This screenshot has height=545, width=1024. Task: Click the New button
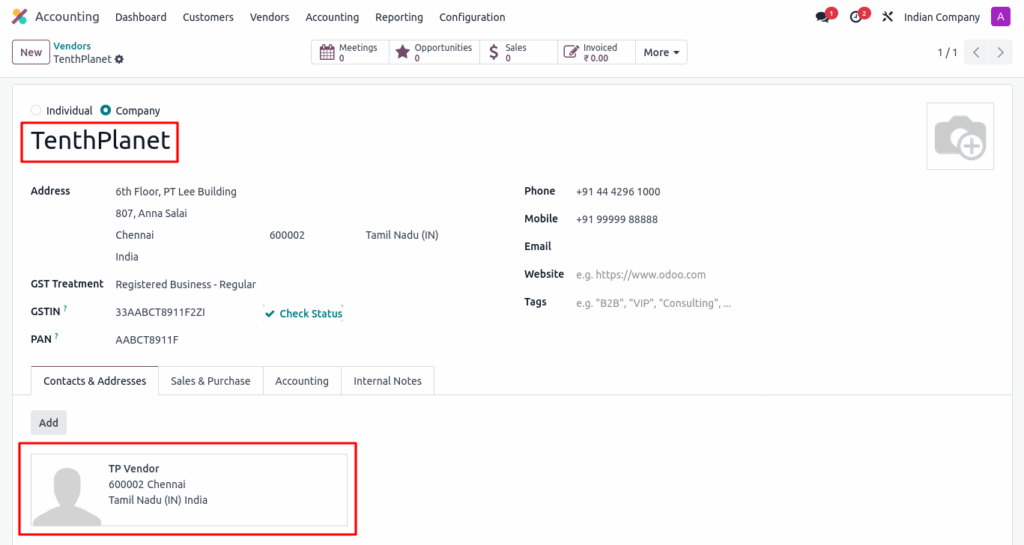pyautogui.click(x=31, y=52)
